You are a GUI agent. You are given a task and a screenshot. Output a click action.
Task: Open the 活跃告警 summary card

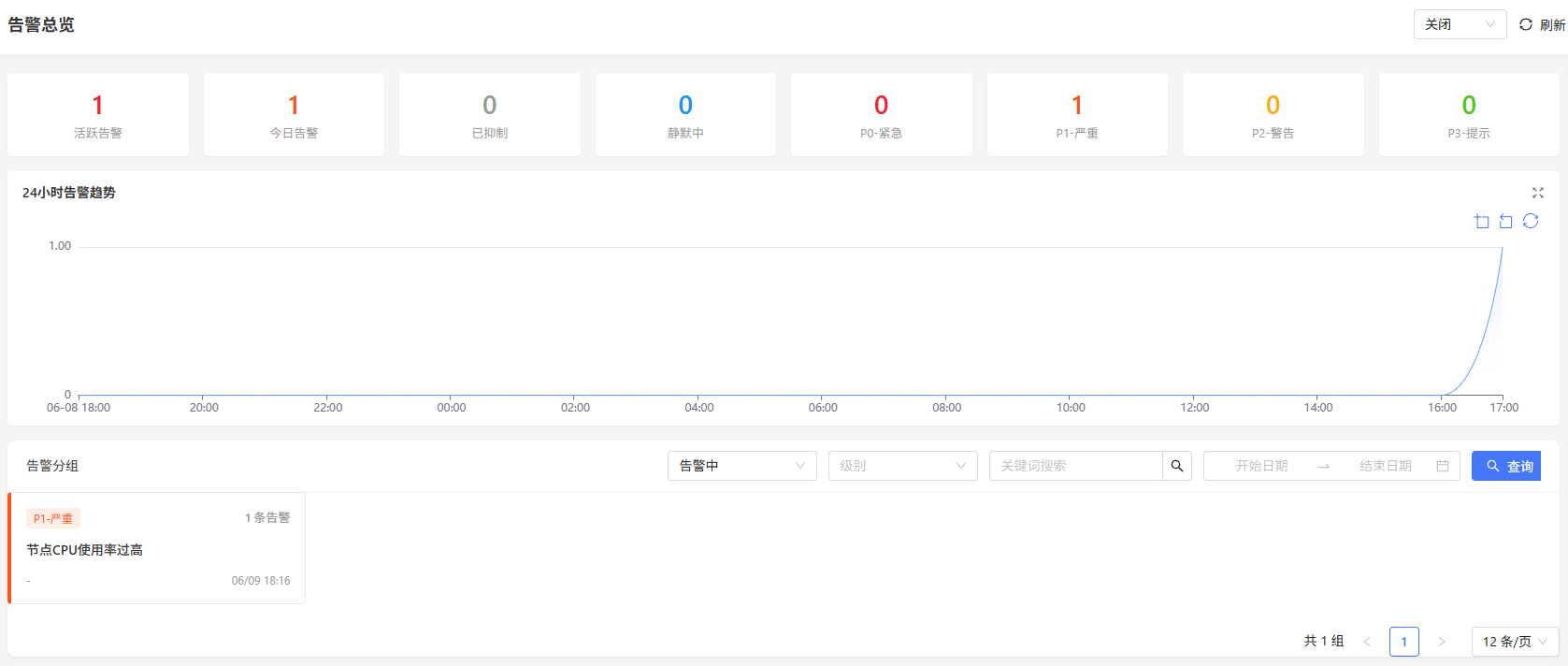(x=98, y=114)
